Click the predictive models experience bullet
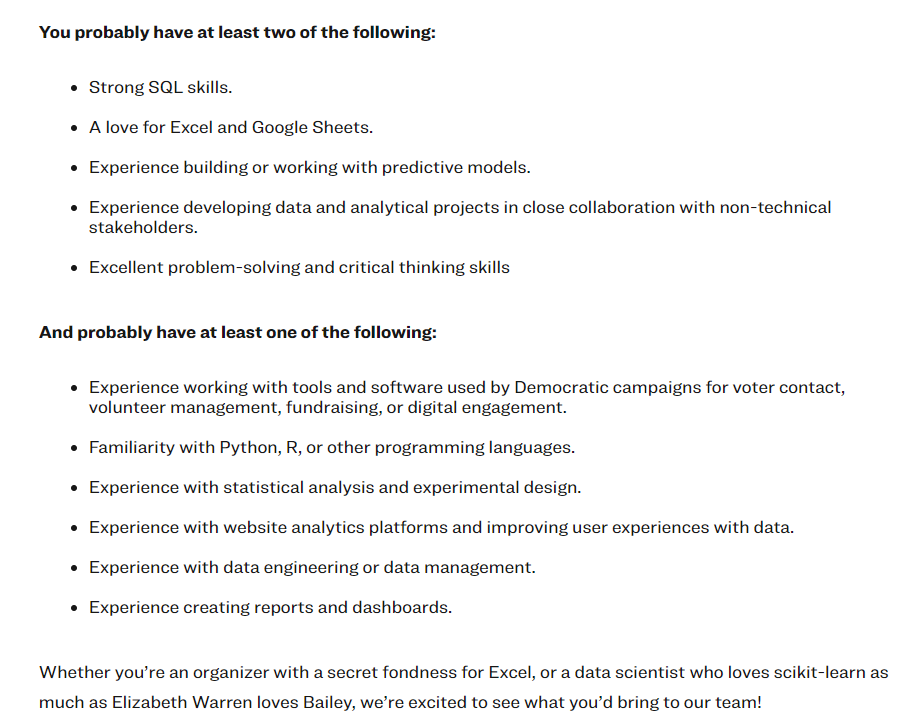Screen dimensions: 913x728 [309, 167]
